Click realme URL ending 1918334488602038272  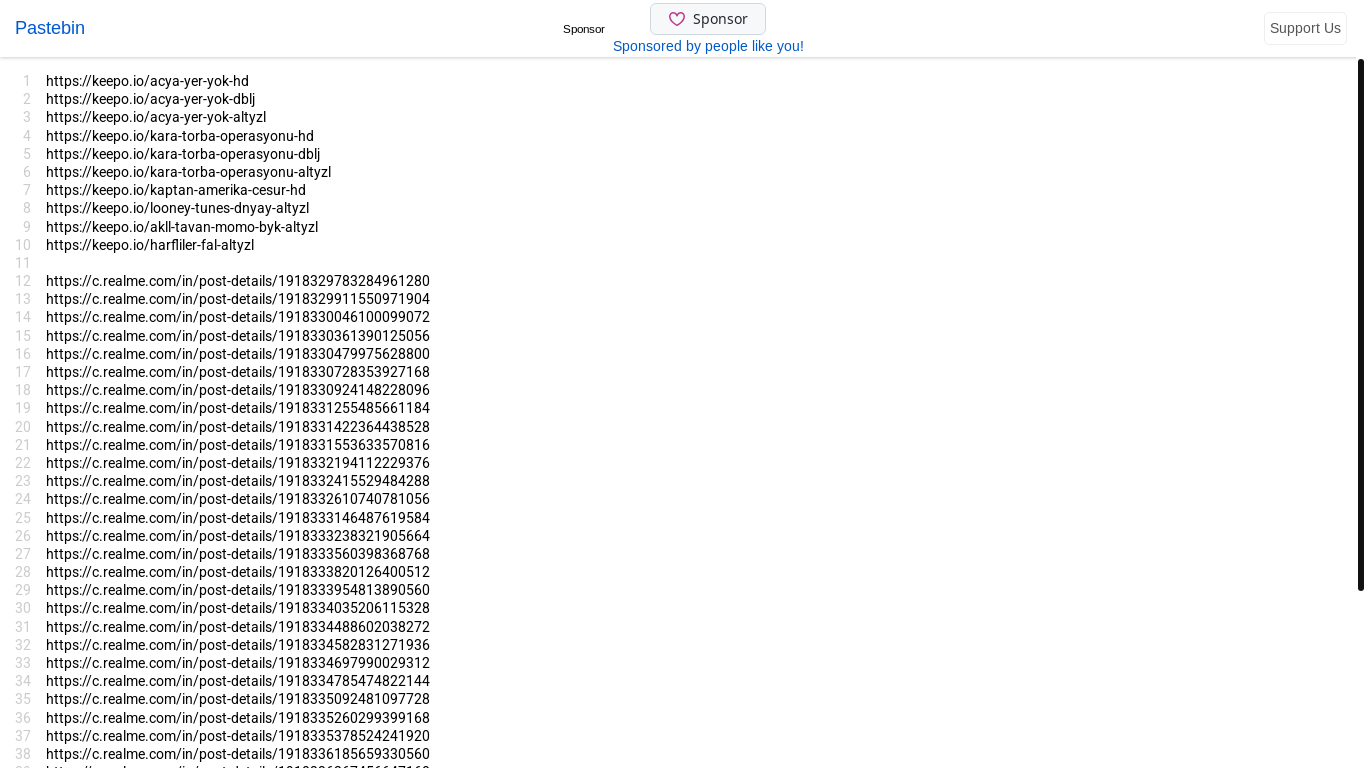(x=238, y=627)
